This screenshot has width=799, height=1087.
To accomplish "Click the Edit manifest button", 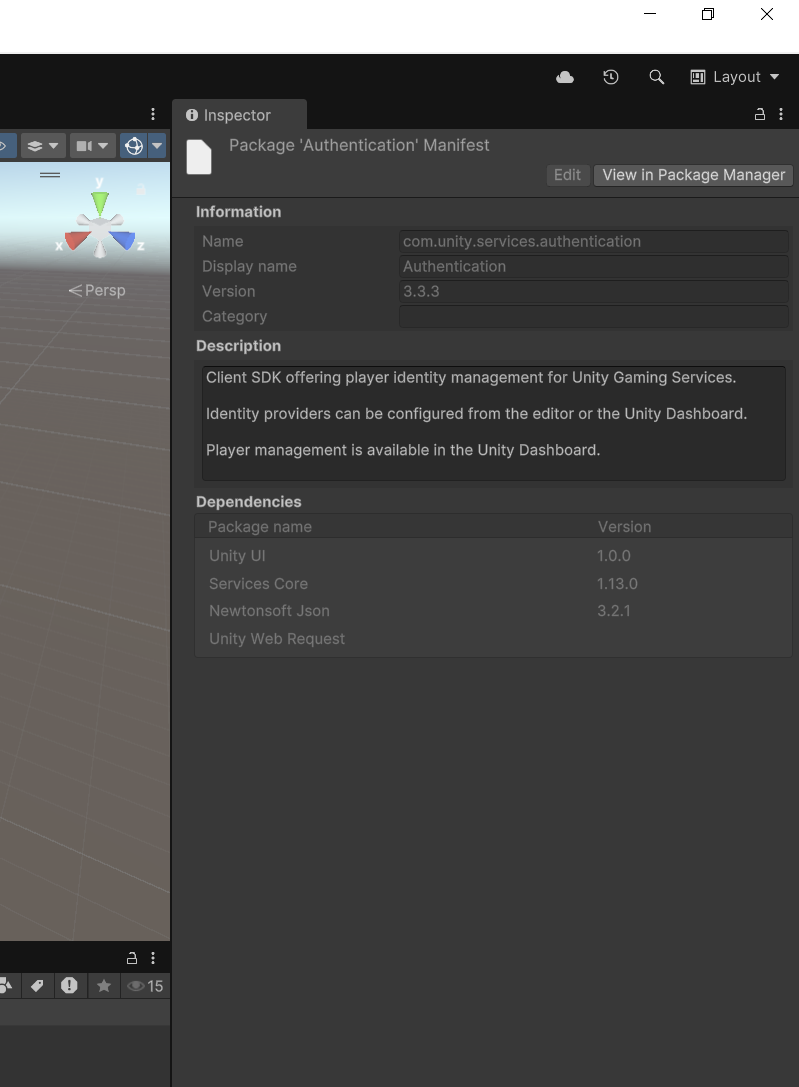I will [x=568, y=175].
